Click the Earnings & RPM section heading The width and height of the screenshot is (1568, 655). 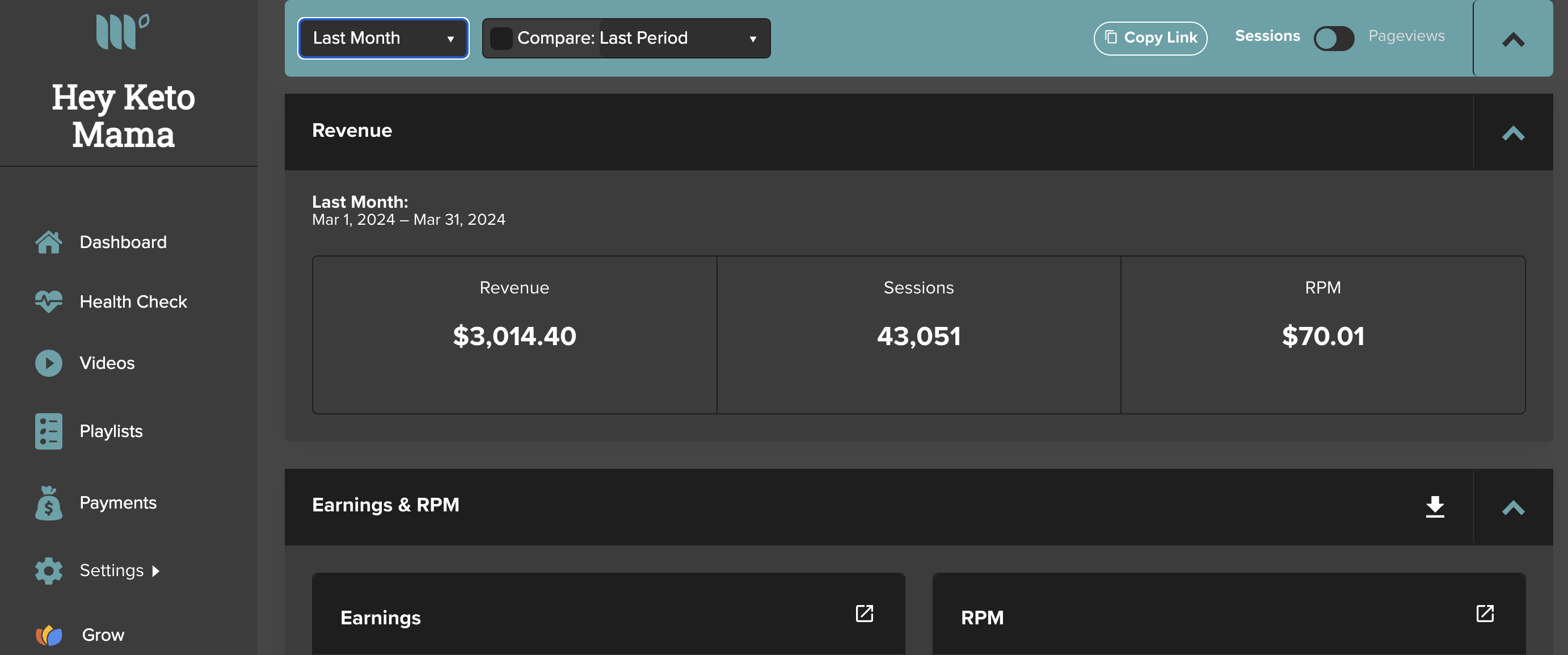[x=386, y=505]
